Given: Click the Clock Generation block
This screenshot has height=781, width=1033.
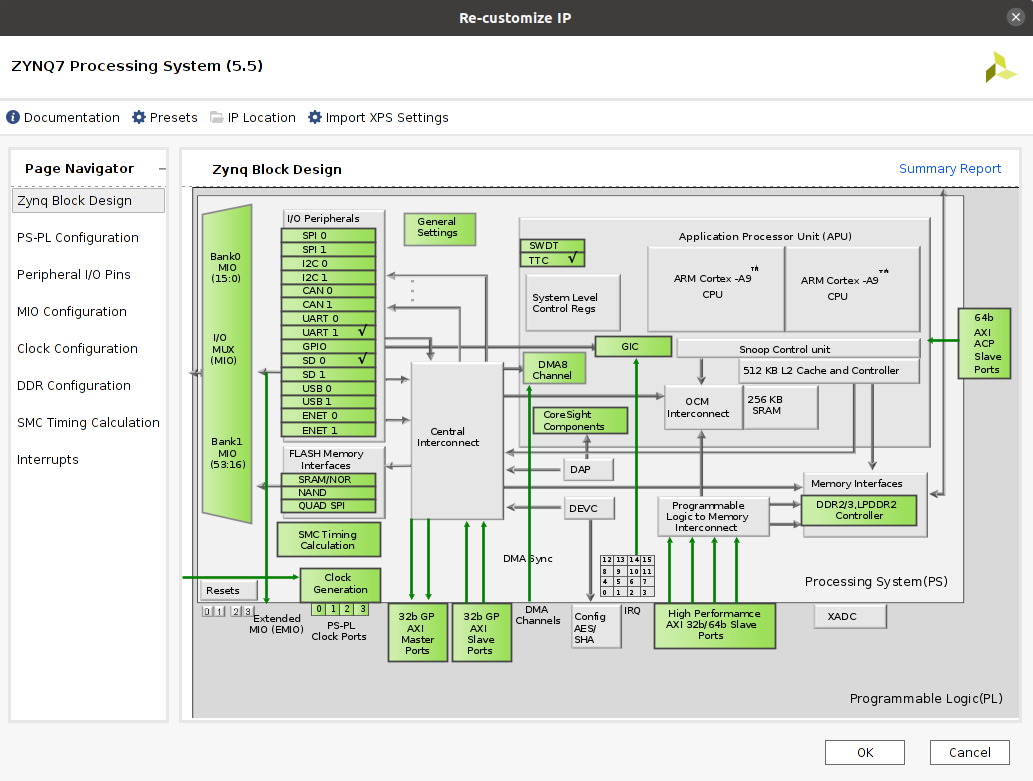Looking at the screenshot, I should click(340, 584).
